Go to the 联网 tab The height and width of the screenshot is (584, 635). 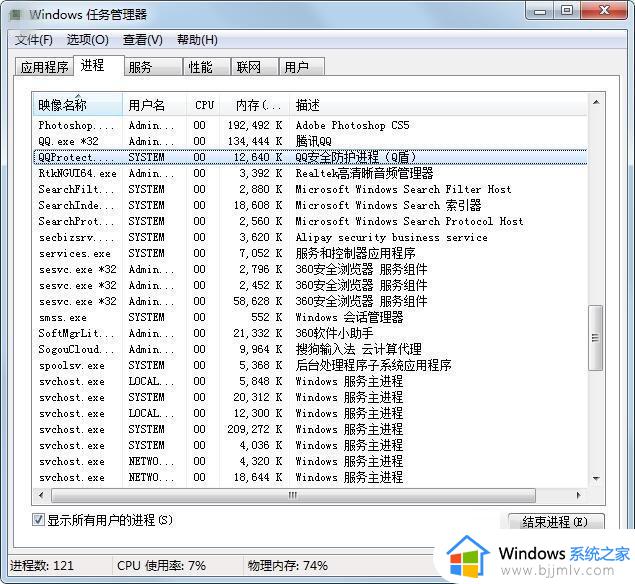coord(255,67)
